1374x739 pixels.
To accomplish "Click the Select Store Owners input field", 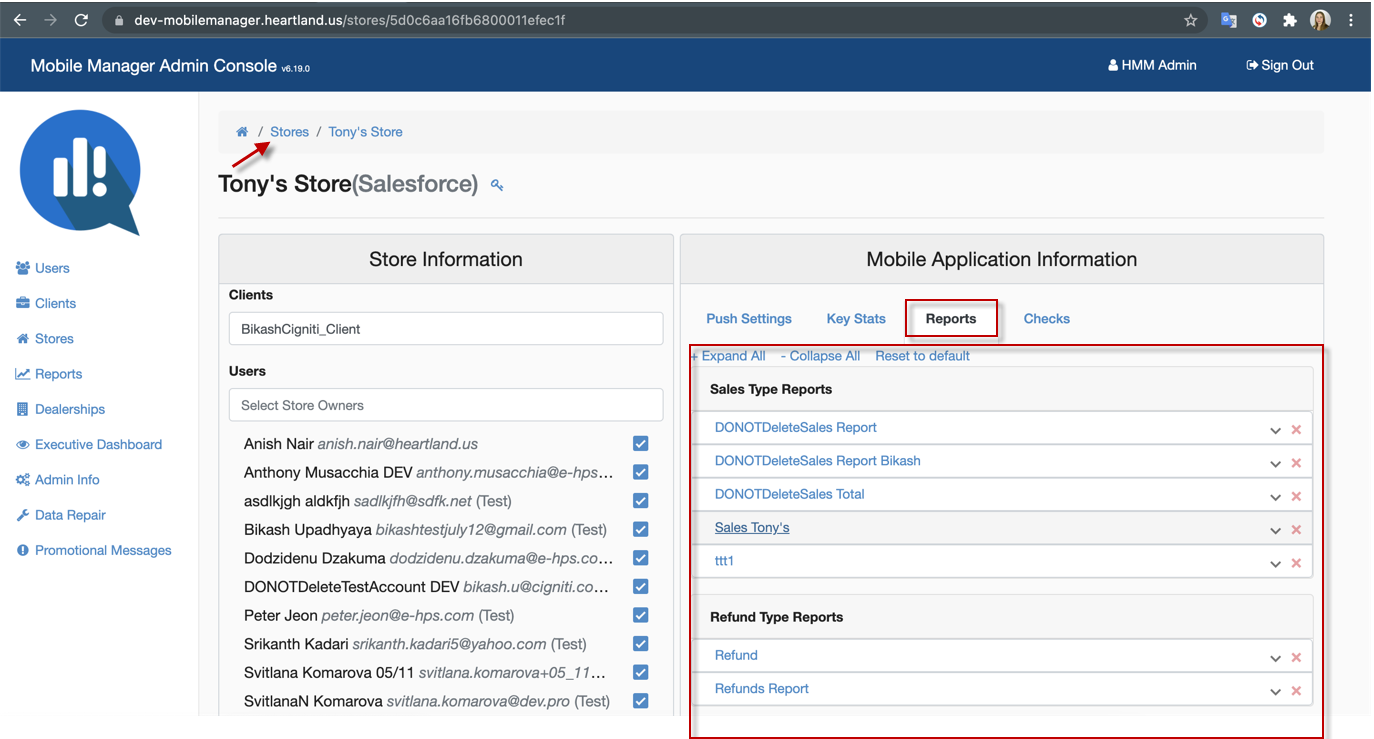I will click(x=446, y=405).
